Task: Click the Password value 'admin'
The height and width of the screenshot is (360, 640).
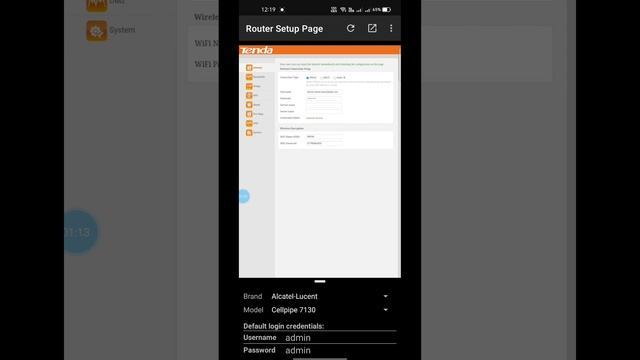Action: click(x=298, y=350)
